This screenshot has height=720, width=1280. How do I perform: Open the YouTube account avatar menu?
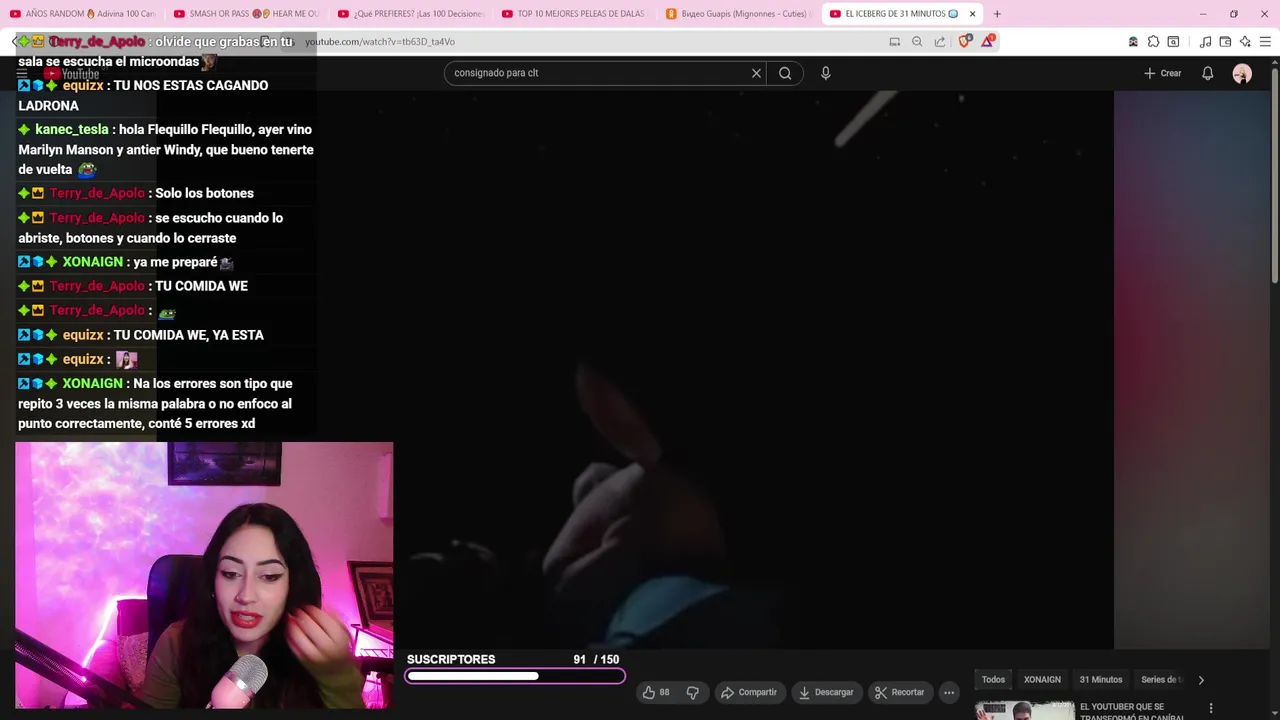click(x=1242, y=73)
